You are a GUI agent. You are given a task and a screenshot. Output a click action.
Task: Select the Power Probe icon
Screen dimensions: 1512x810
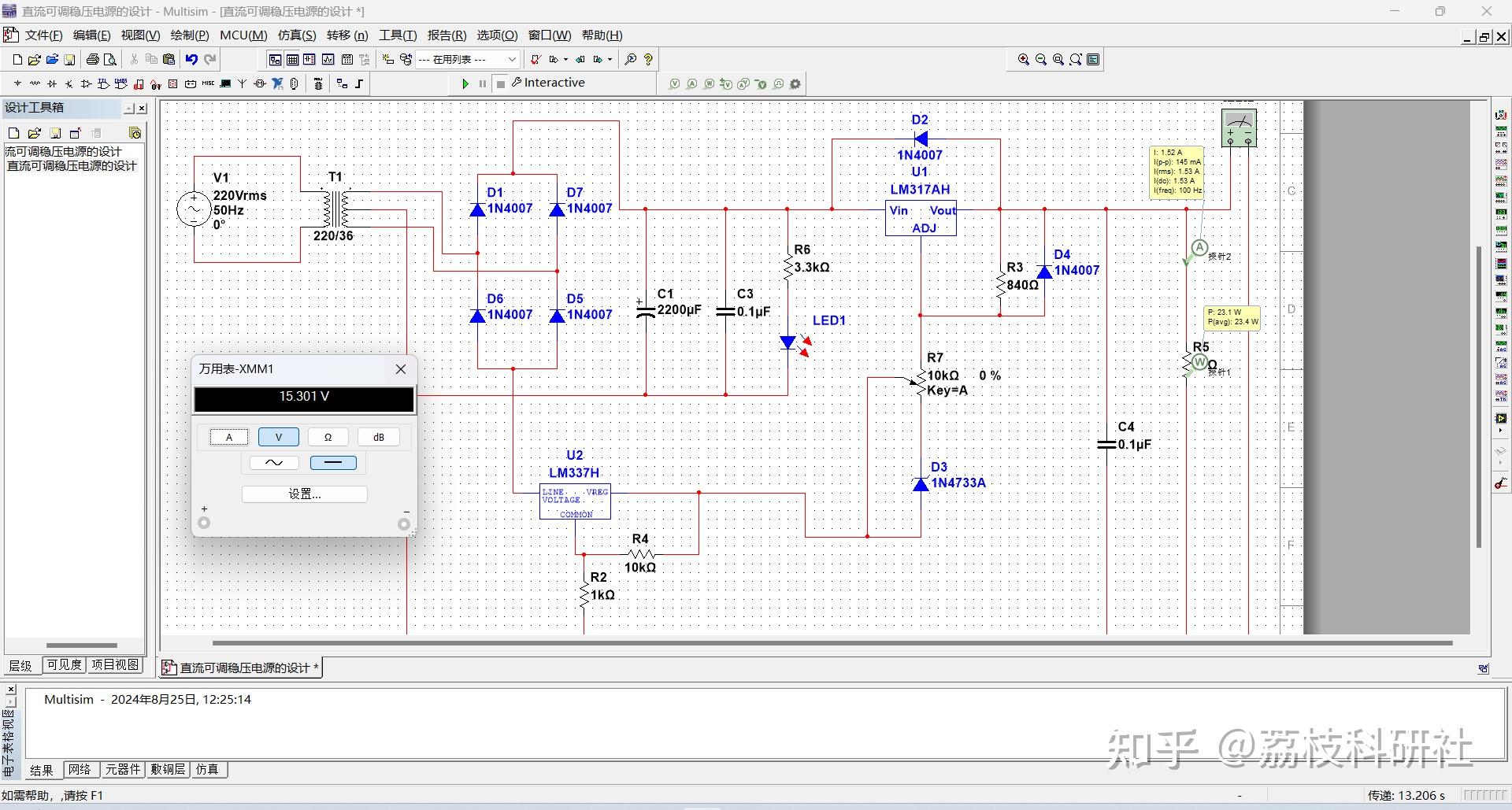[x=709, y=83]
